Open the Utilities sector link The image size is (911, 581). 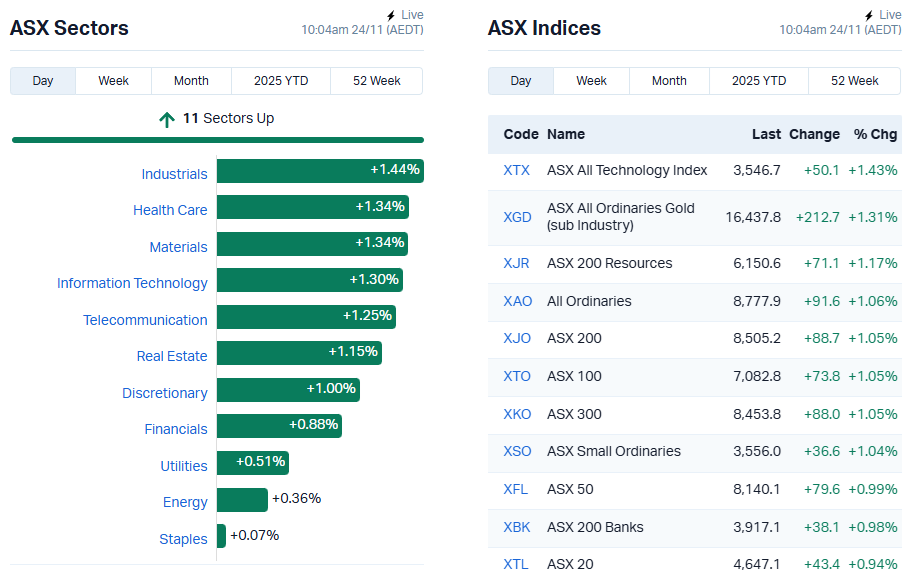184,466
